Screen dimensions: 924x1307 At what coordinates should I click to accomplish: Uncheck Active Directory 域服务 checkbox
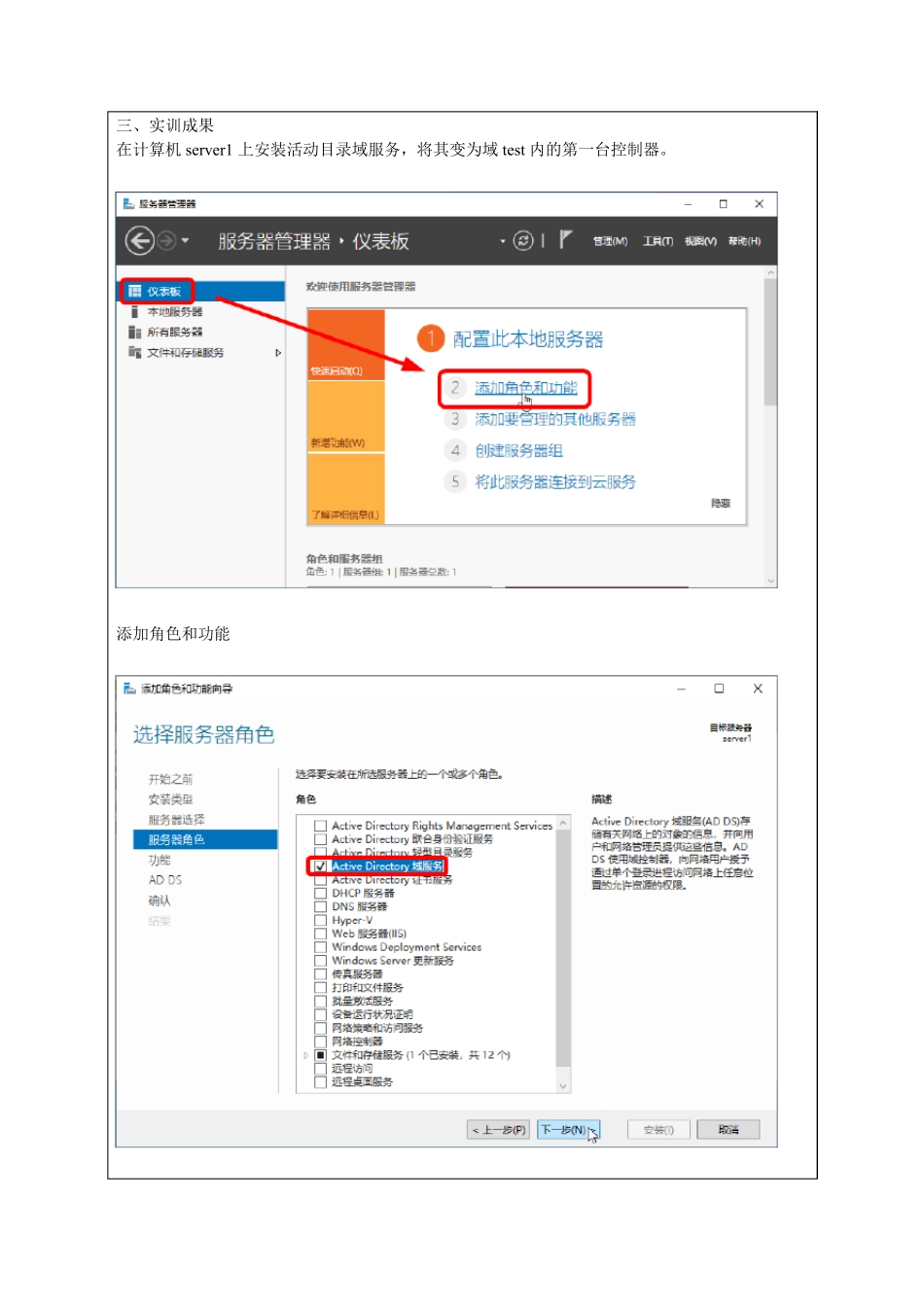coord(320,865)
